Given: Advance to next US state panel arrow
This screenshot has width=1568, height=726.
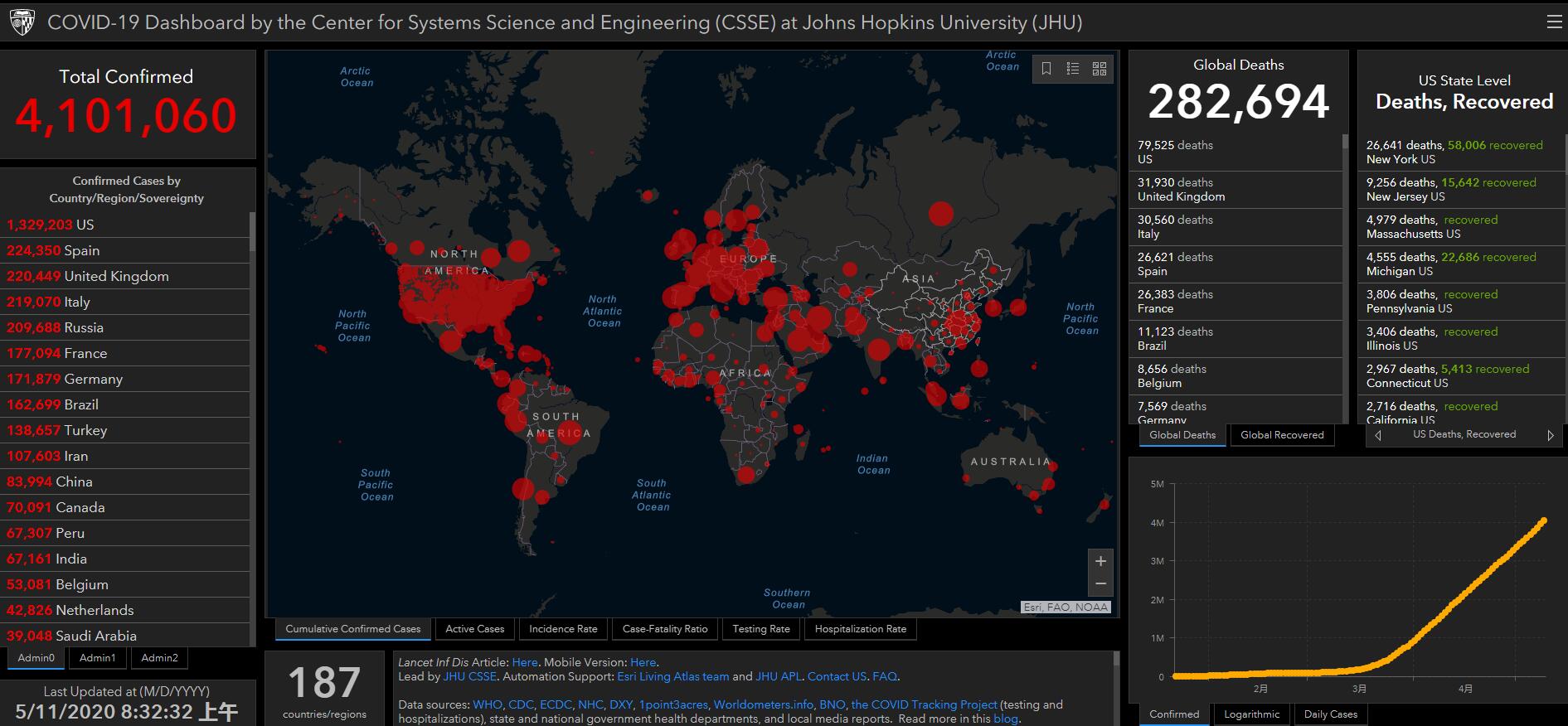Looking at the screenshot, I should 1550,435.
